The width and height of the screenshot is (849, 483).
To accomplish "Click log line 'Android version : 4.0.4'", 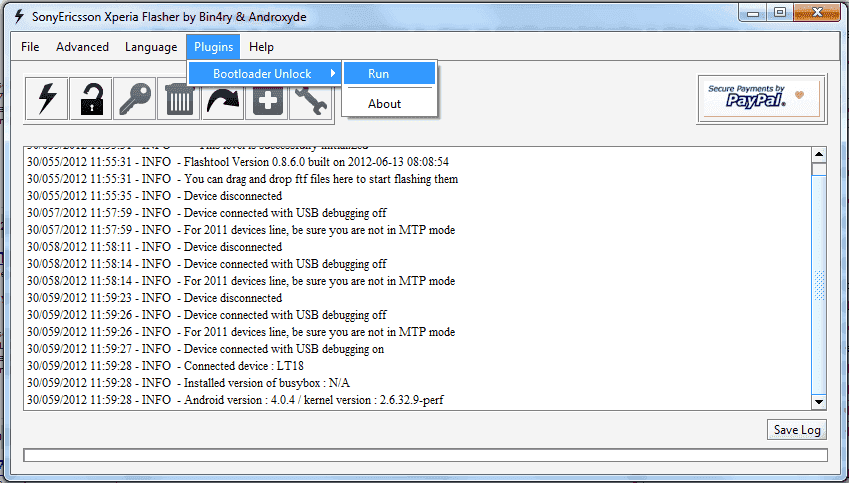I will click(235, 400).
